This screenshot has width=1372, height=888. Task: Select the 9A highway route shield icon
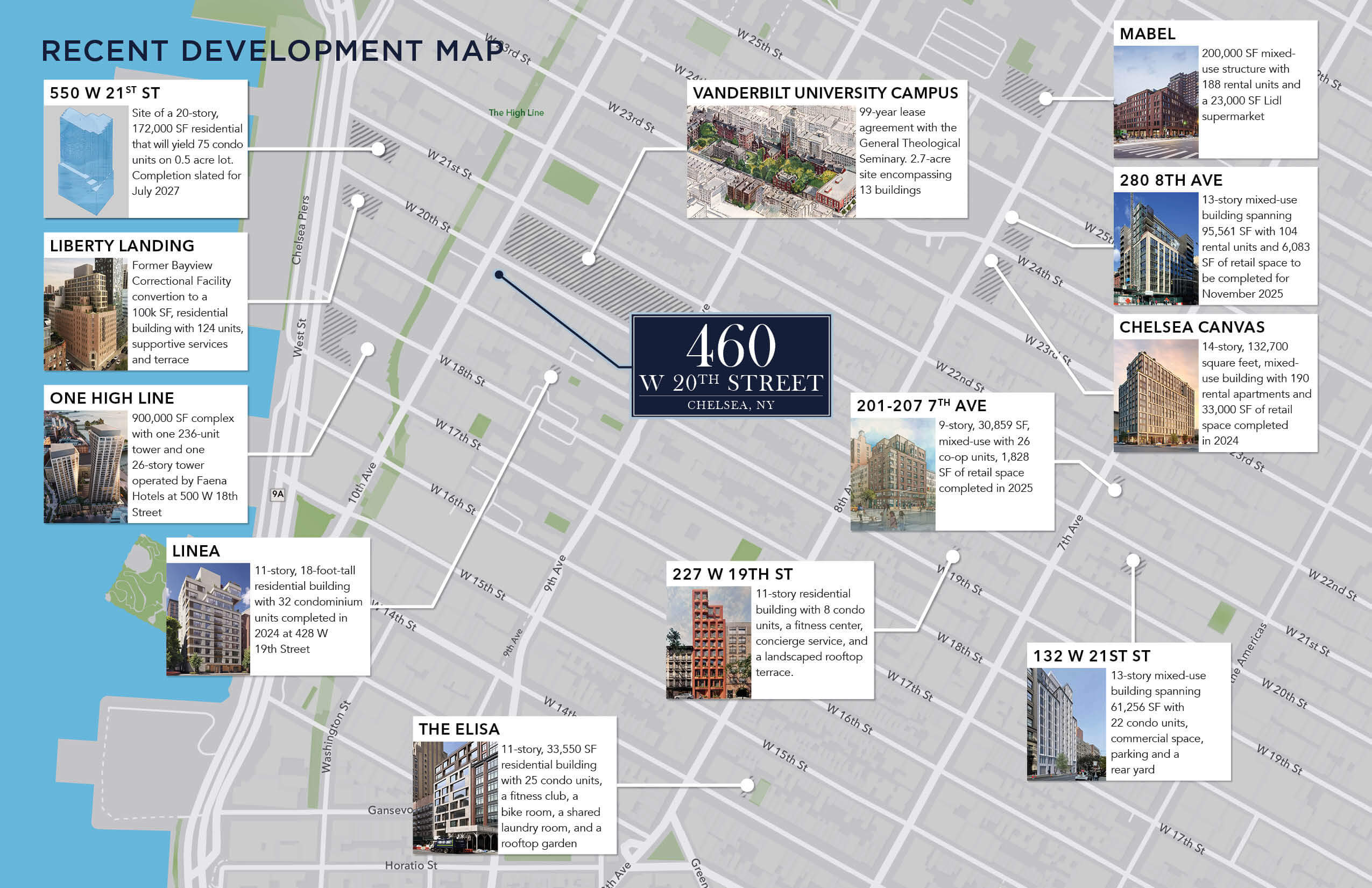pos(278,494)
